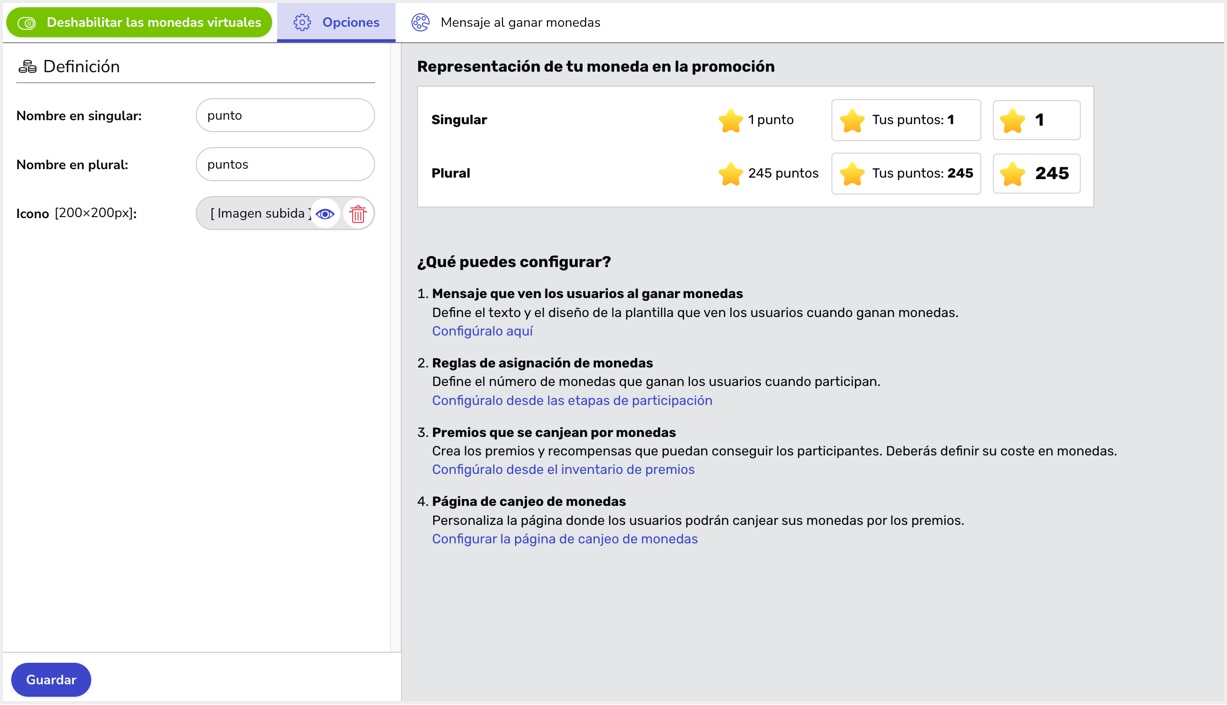Click heading Representación de tu moneda en la promoción
Screen dimensions: 1227x705
(596, 67)
